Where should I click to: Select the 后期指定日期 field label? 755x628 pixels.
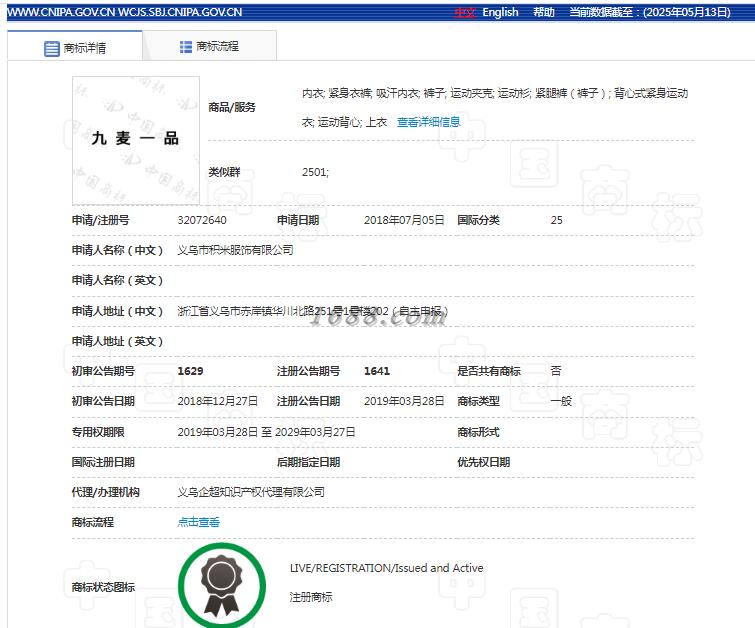[308, 462]
